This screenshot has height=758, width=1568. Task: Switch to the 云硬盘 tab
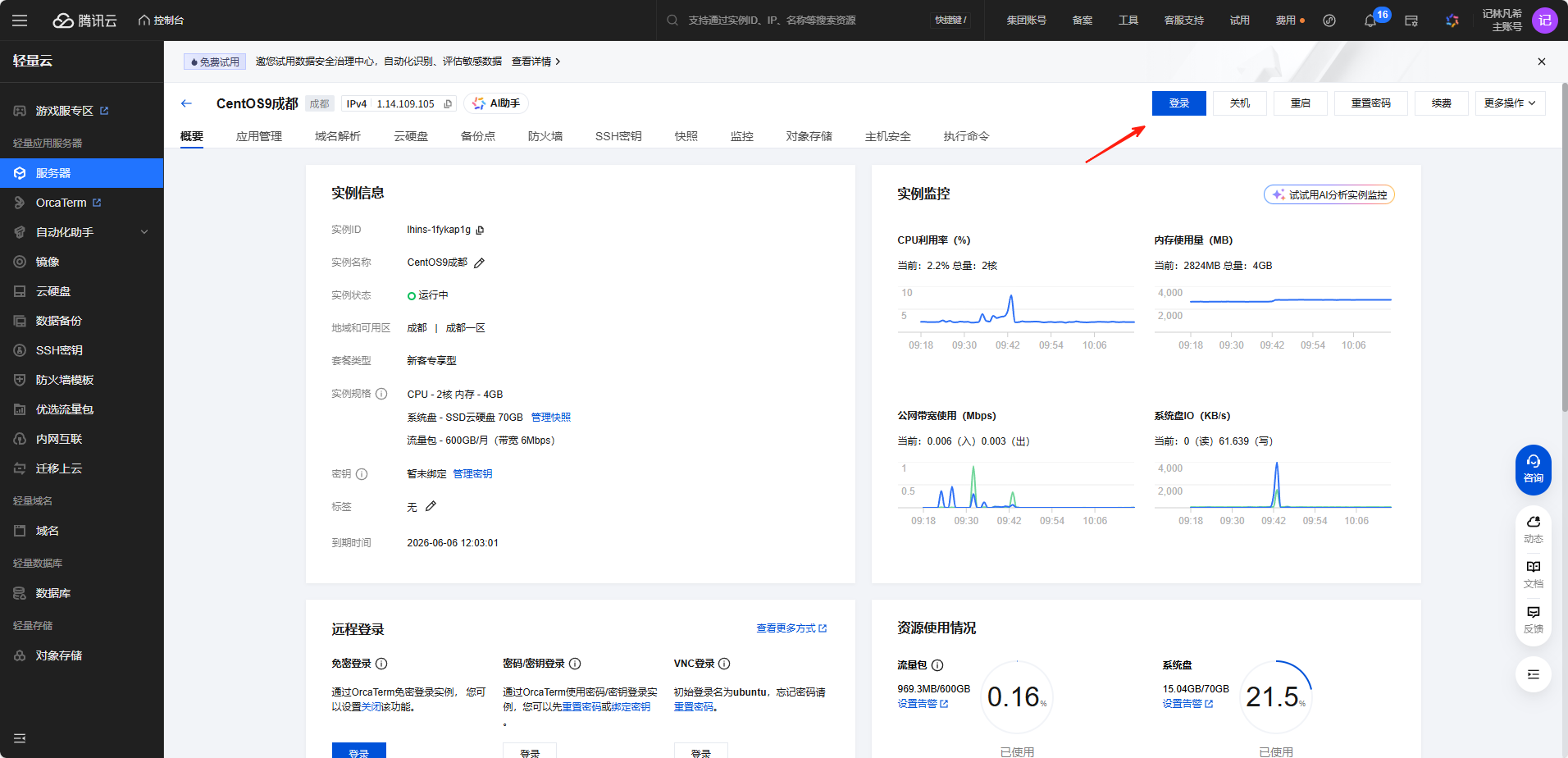pos(411,136)
